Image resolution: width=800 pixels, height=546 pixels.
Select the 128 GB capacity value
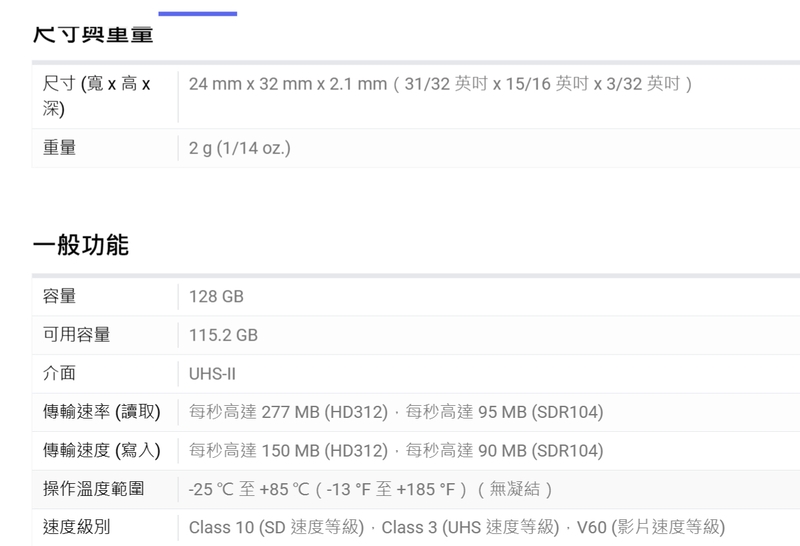(216, 297)
